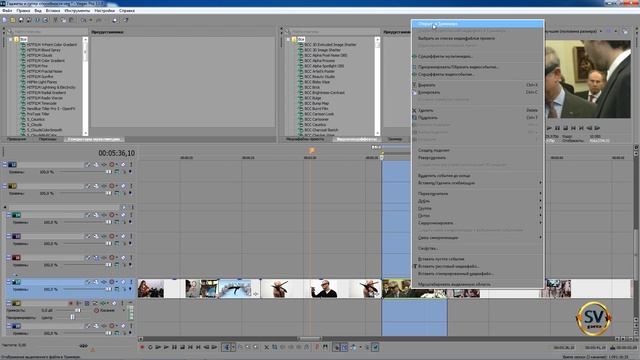The image size is (640, 360).
Task: Select HitFilm Blood Spray in the generators list
Action: tap(44, 50)
